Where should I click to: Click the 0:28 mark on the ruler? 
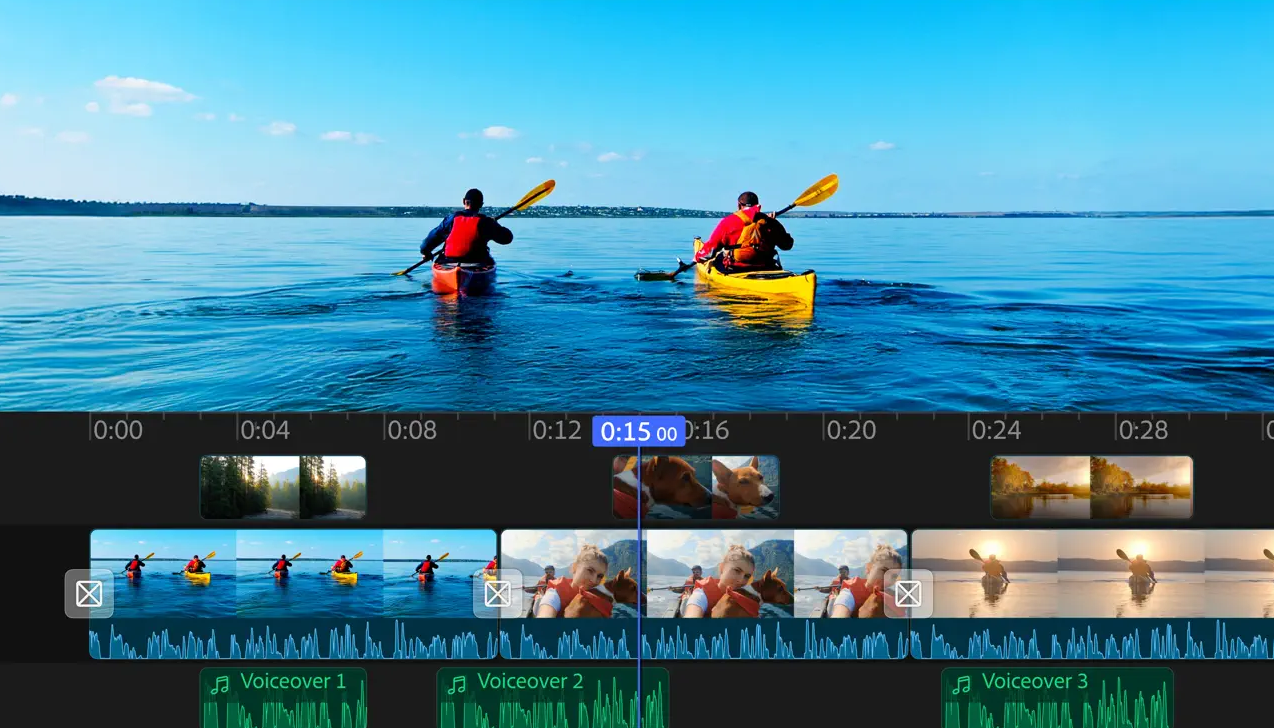pyautogui.click(x=1144, y=431)
